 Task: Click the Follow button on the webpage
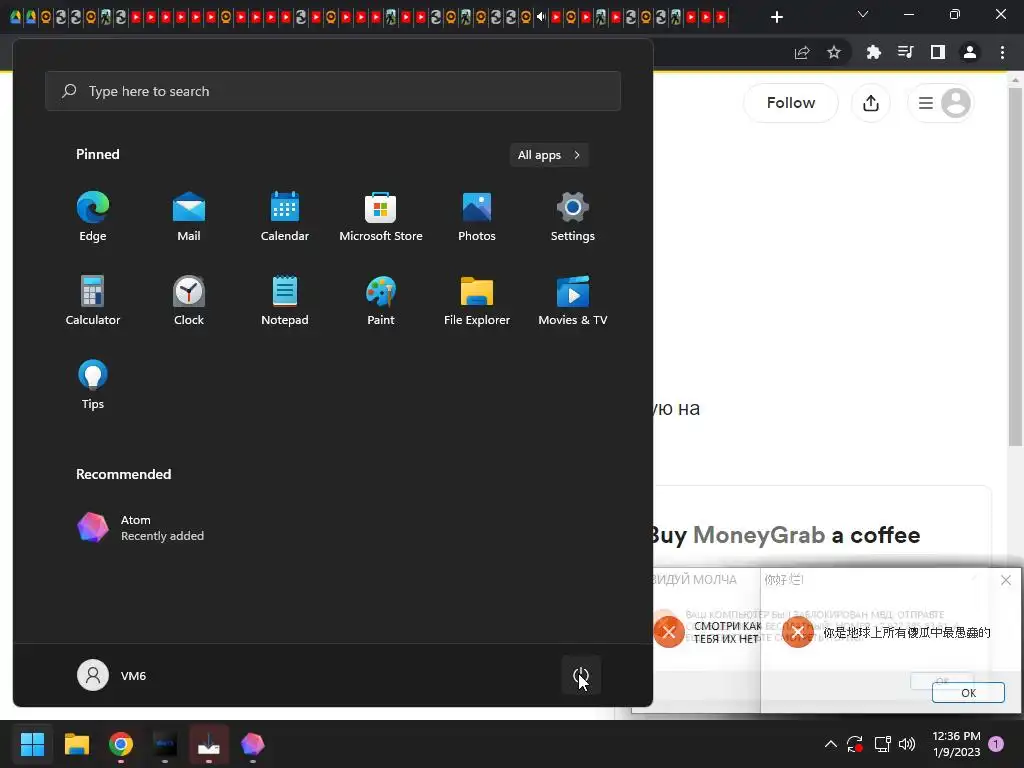(791, 103)
